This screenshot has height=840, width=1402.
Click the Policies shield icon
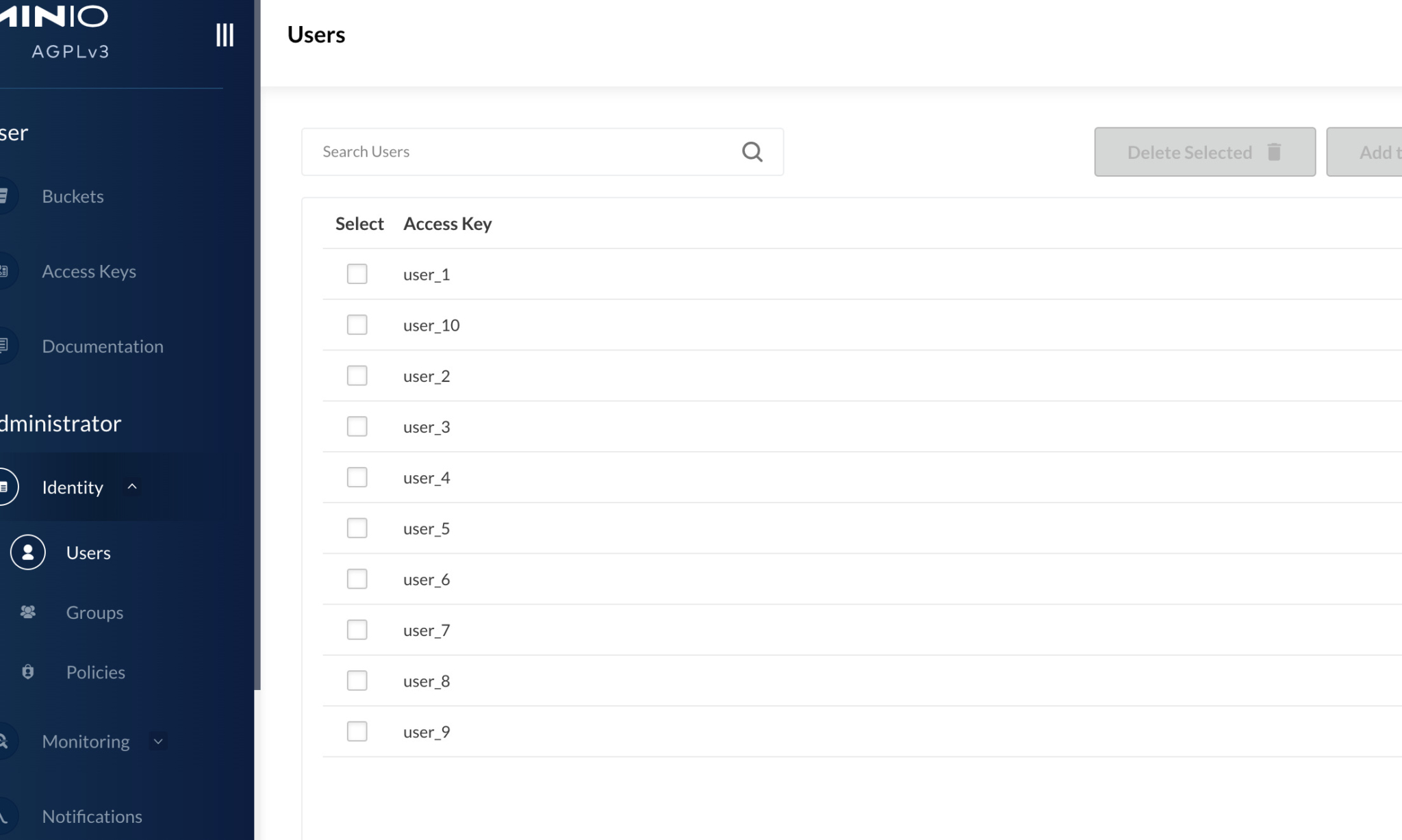[x=28, y=672]
